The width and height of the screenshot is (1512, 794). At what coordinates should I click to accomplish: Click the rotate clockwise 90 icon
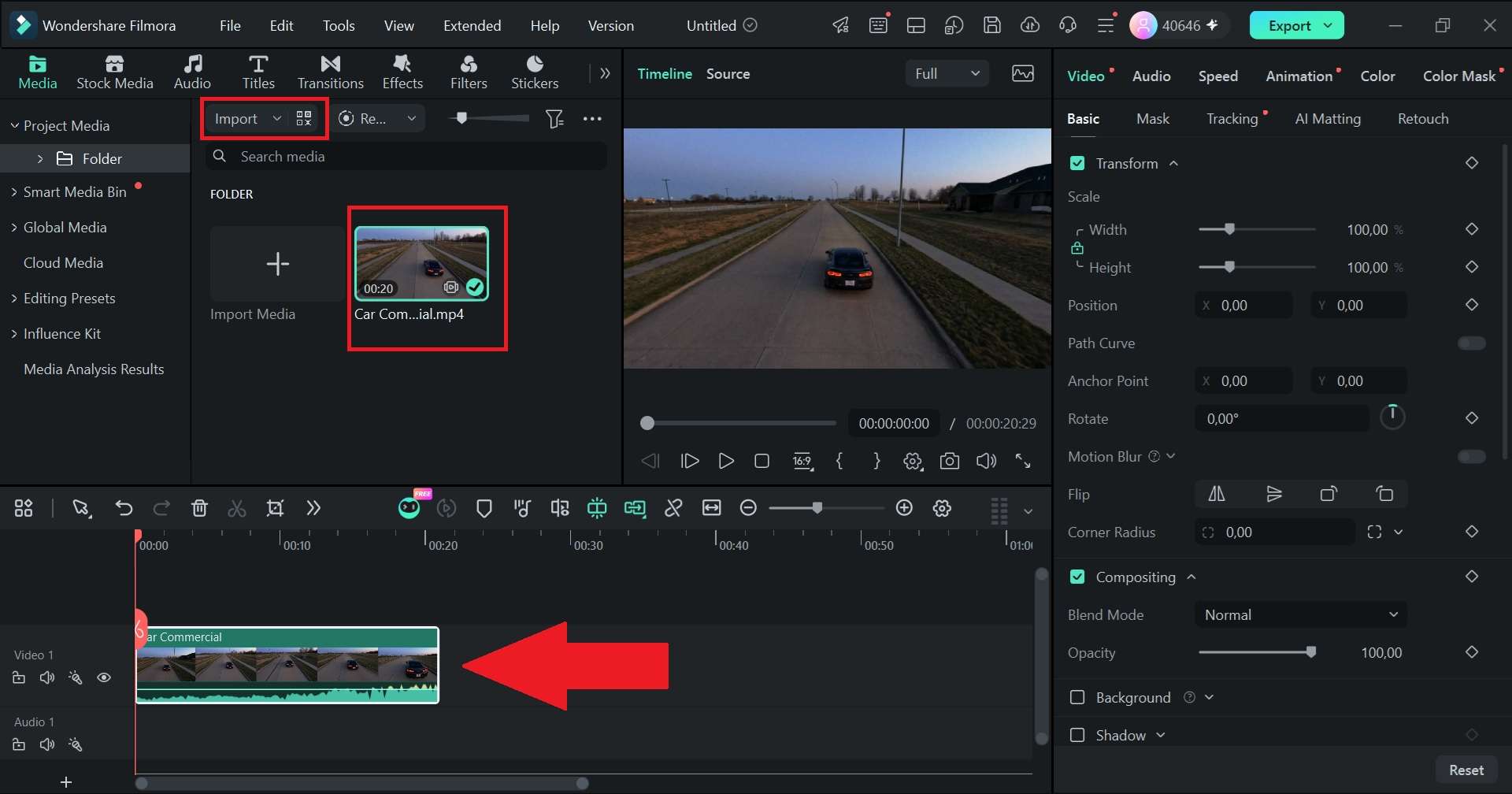[1329, 494]
